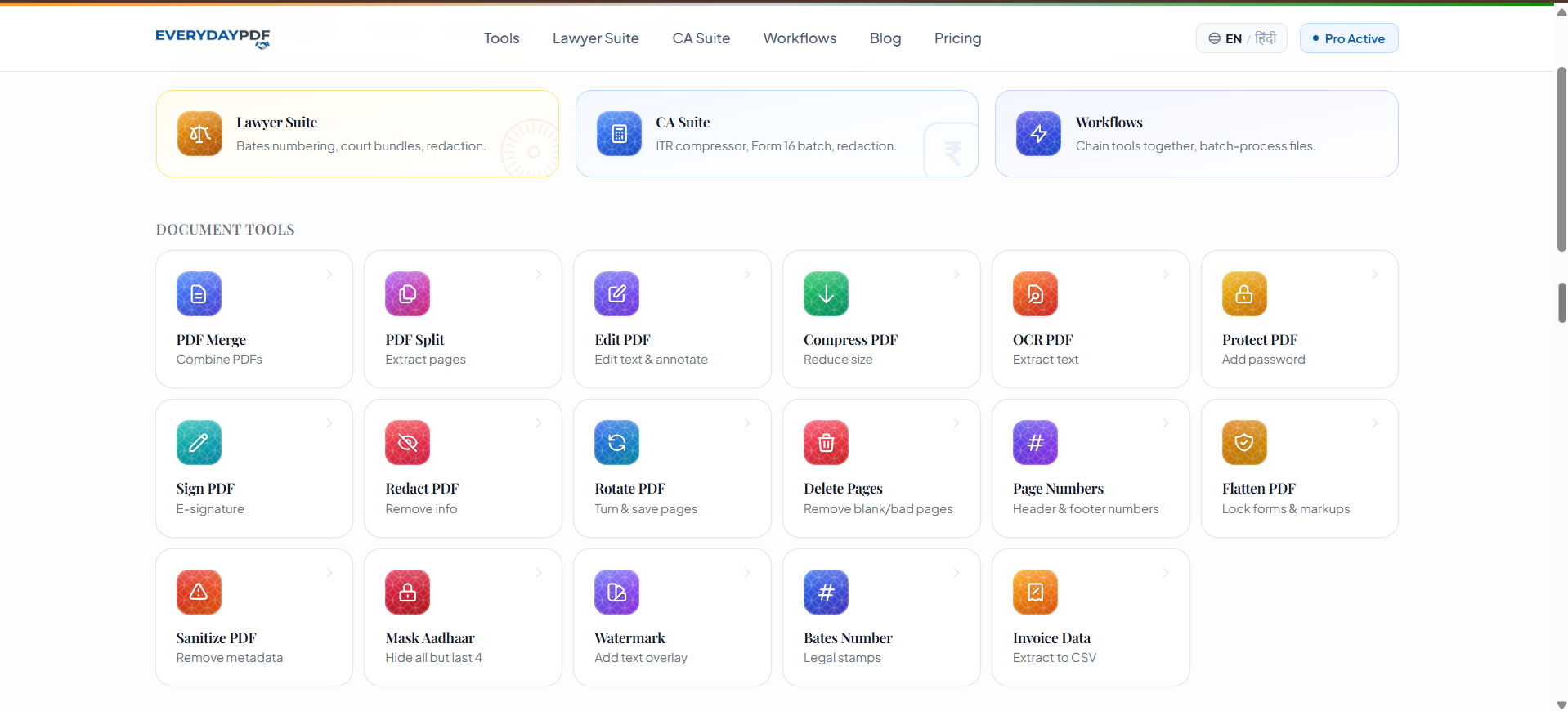The width and height of the screenshot is (1568, 711).
Task: Select the Flatten PDF shield icon
Action: 1244,443
